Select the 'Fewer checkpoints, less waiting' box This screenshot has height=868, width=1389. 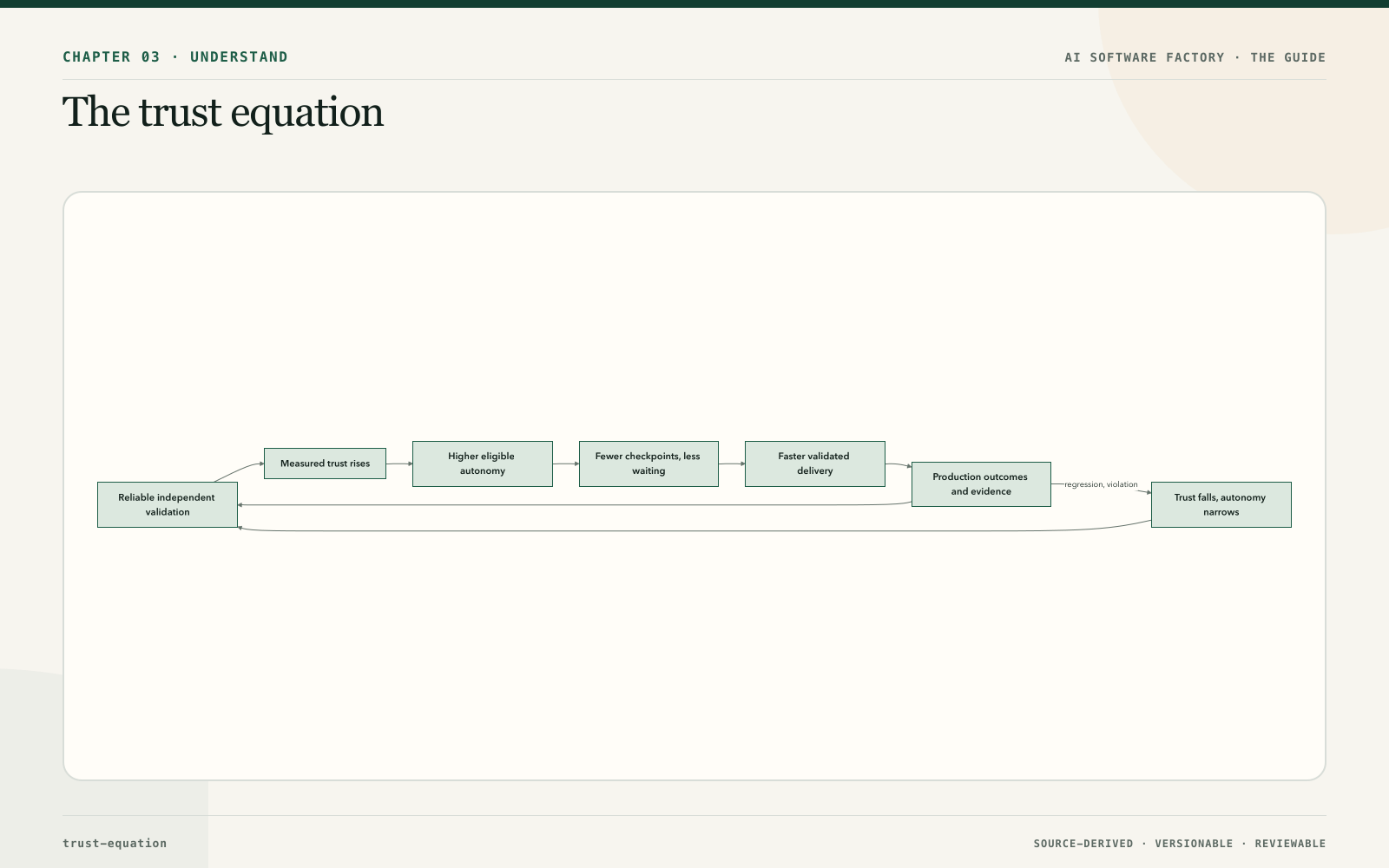[648, 464]
